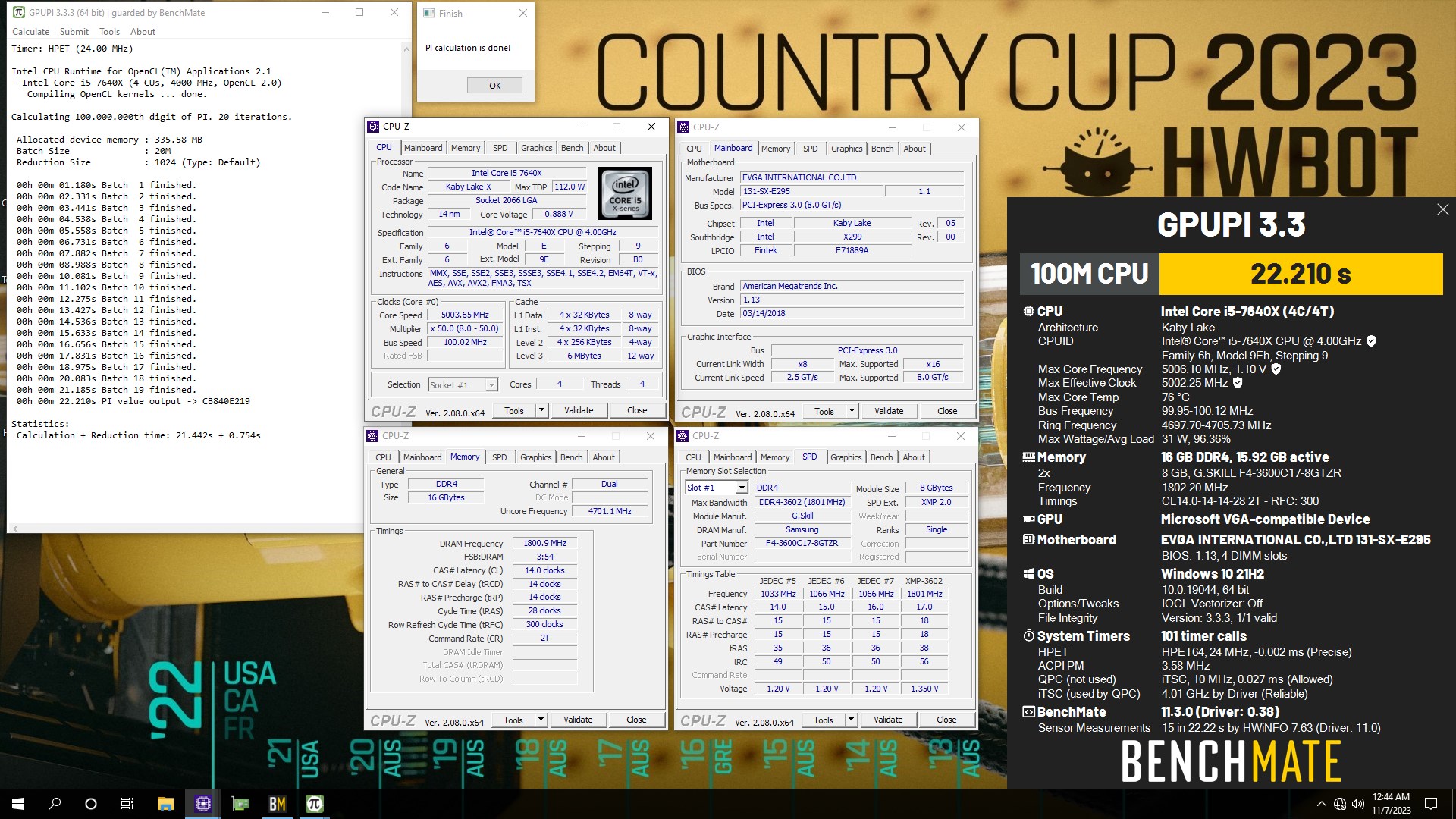Switch to Bench tab in CPU window

point(573,148)
